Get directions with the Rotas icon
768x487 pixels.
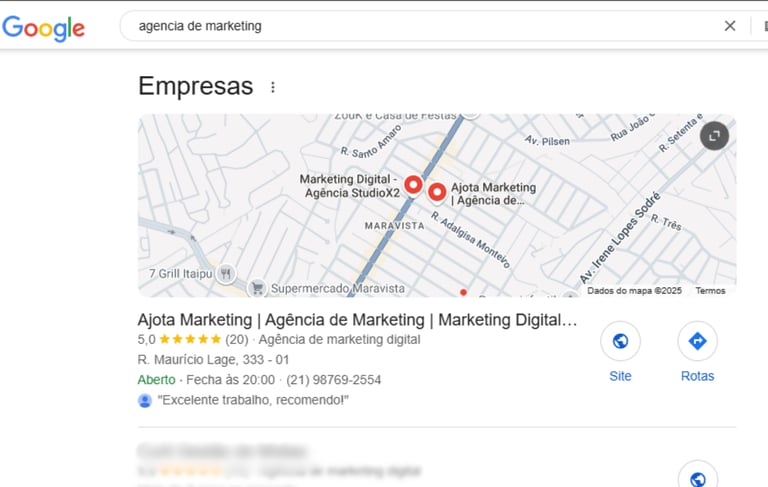[697, 341]
